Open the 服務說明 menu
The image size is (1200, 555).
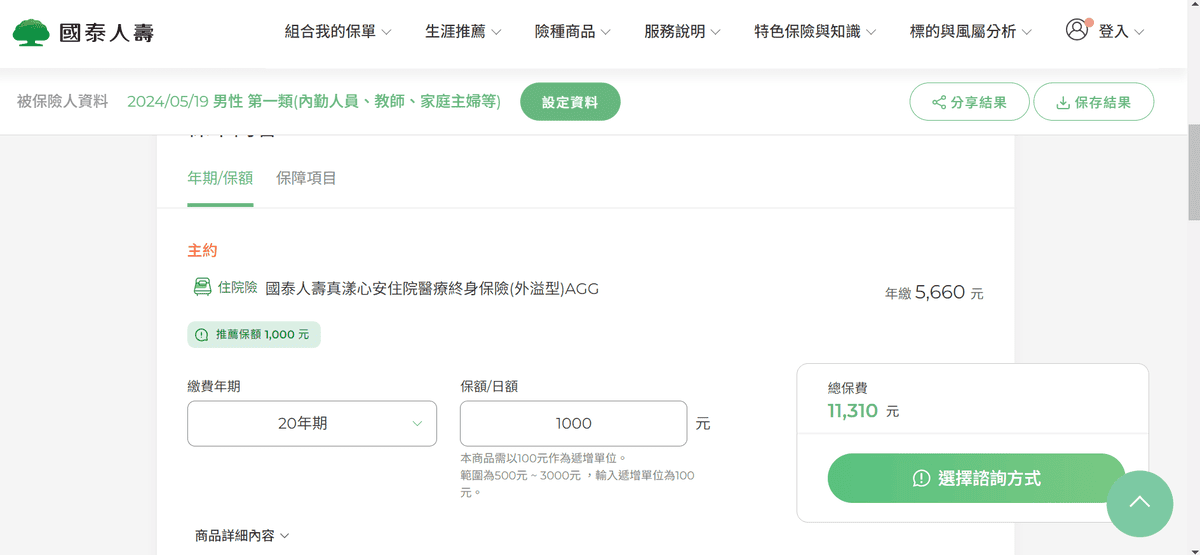(683, 31)
